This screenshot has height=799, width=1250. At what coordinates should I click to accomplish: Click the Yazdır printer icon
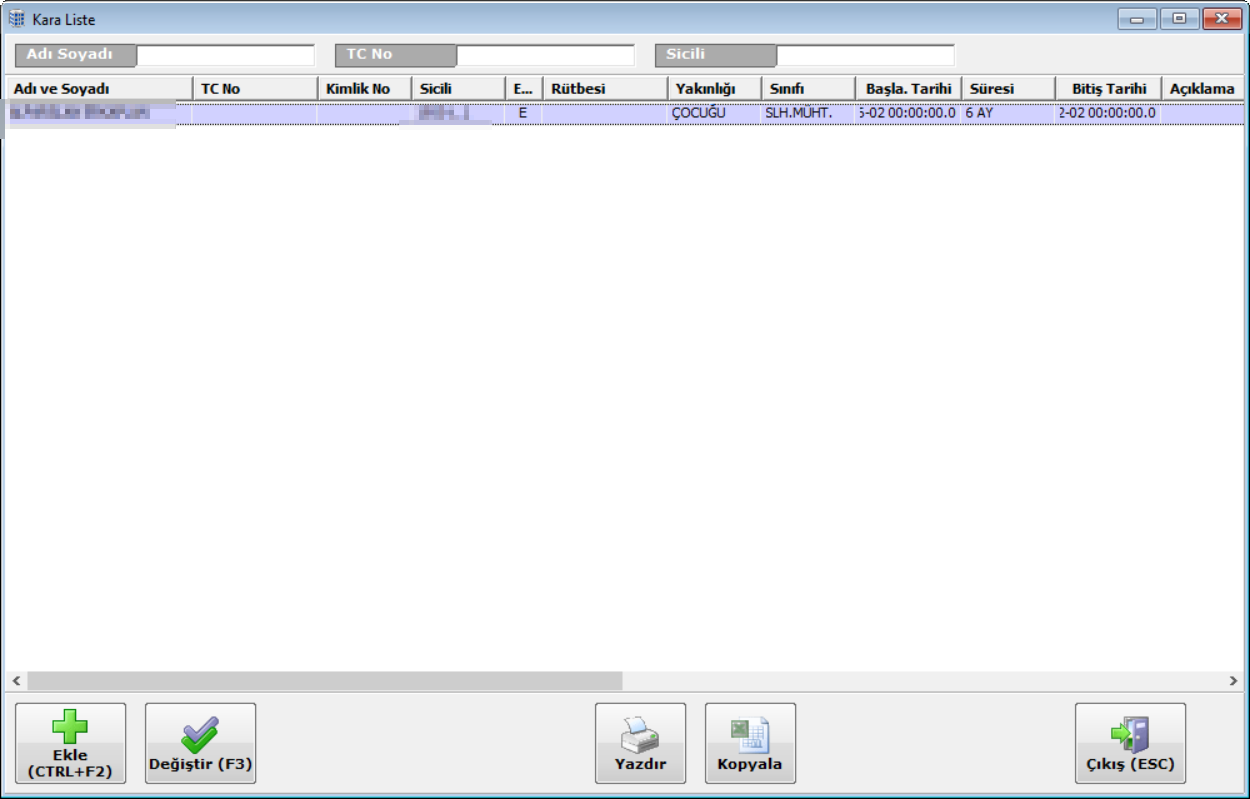pyautogui.click(x=640, y=735)
